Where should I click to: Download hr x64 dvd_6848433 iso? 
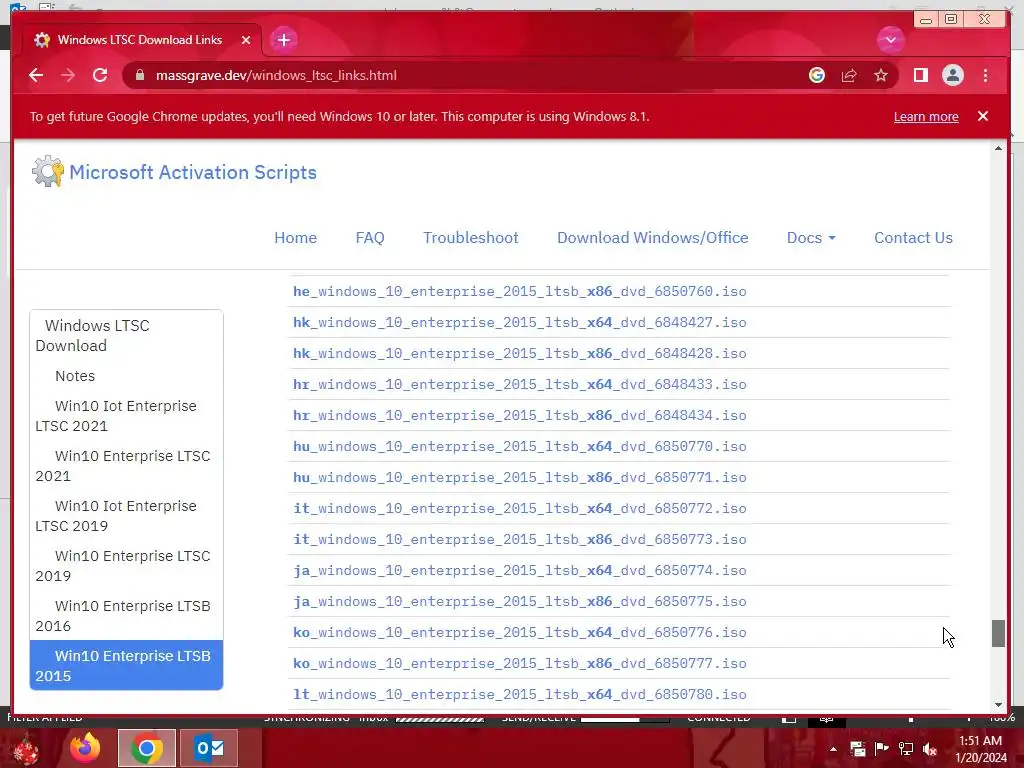520,384
